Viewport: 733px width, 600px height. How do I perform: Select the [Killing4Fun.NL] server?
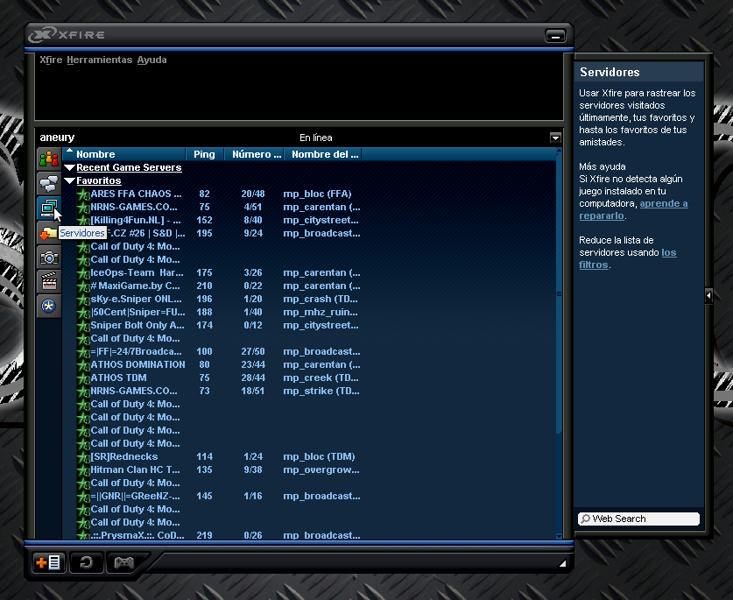click(309, 220)
